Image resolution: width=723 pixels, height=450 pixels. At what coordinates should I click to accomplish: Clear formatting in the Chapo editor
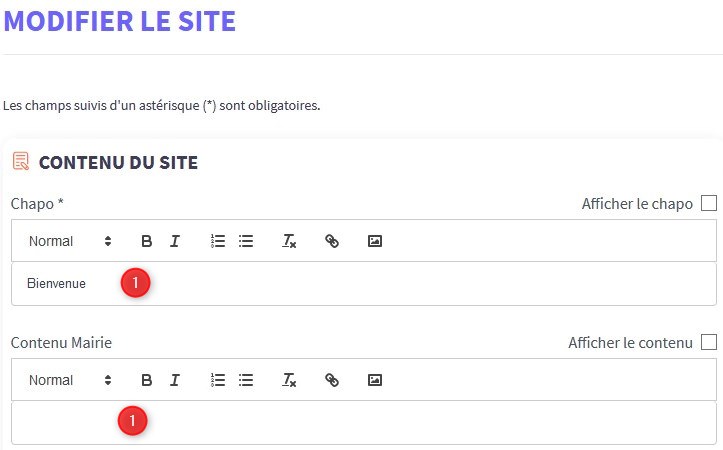click(x=289, y=241)
